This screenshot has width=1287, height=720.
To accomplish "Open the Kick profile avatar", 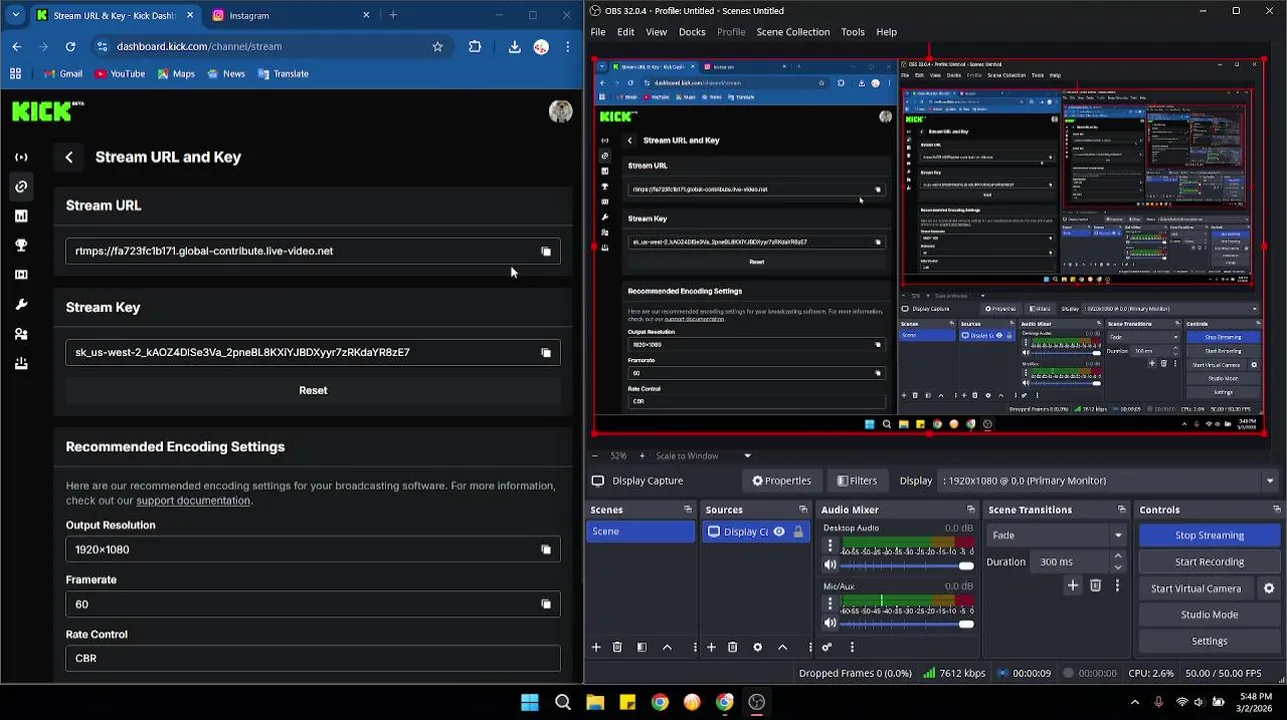I will pos(560,111).
